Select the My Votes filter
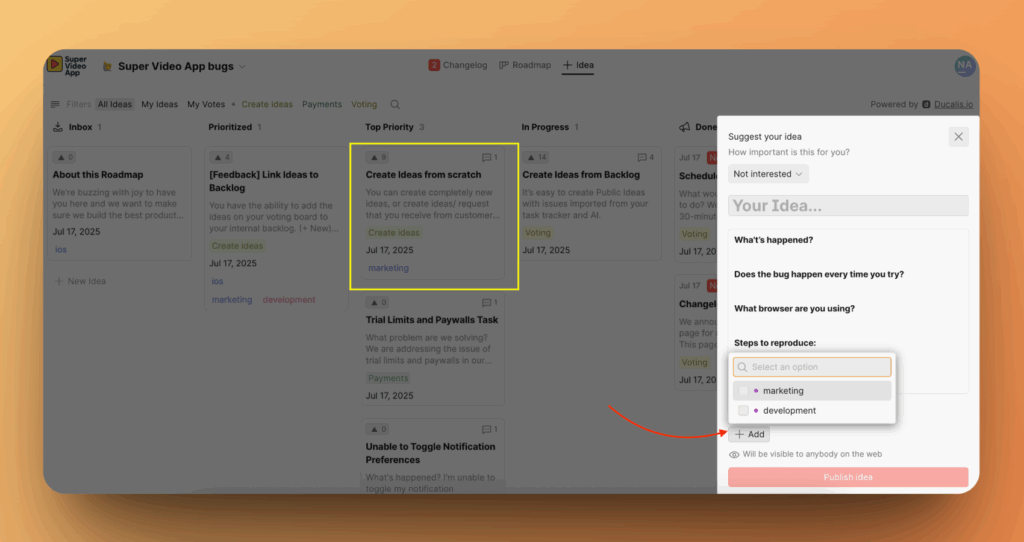 tap(206, 105)
